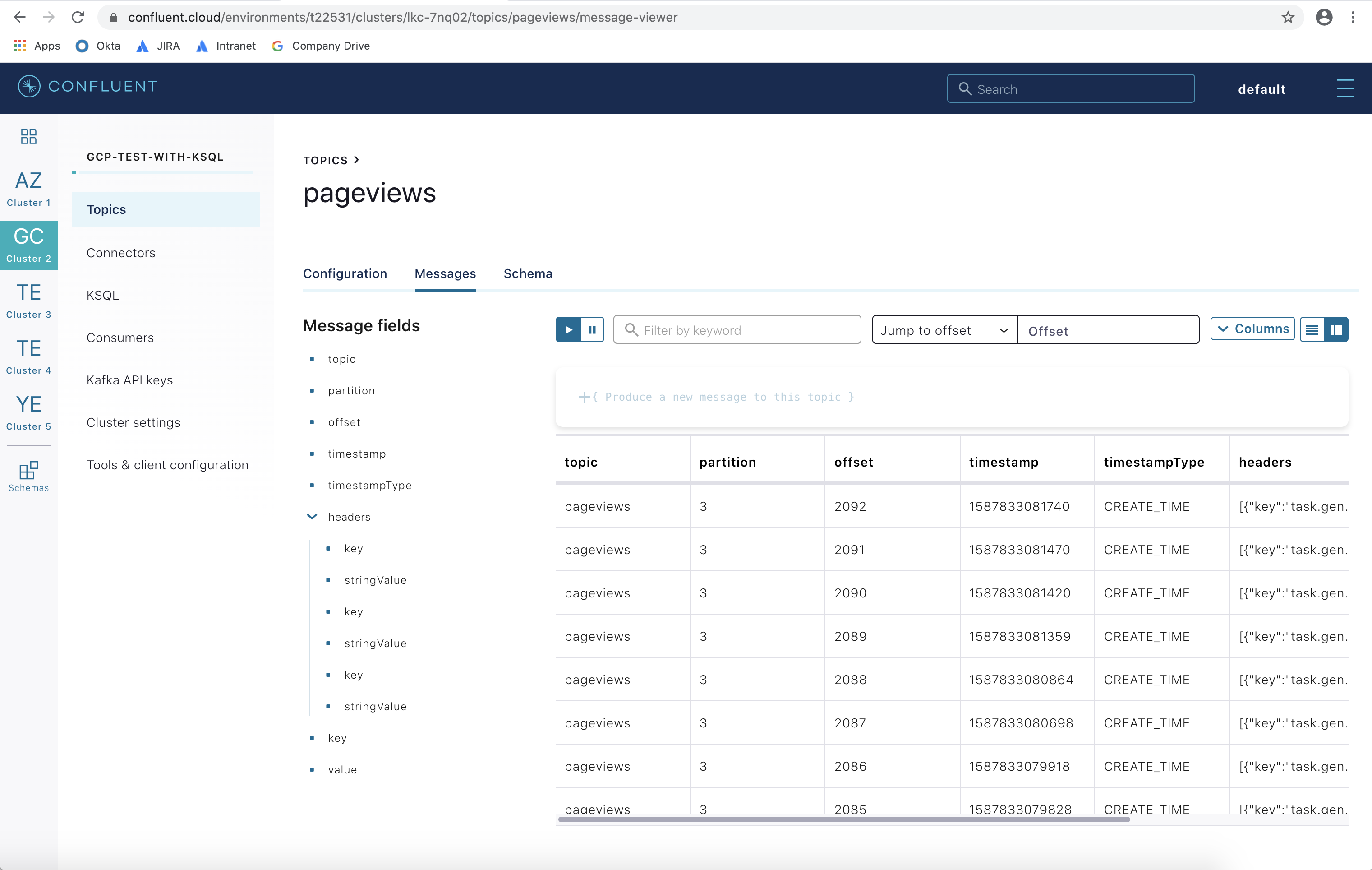Open the Configuration tab

tap(345, 273)
